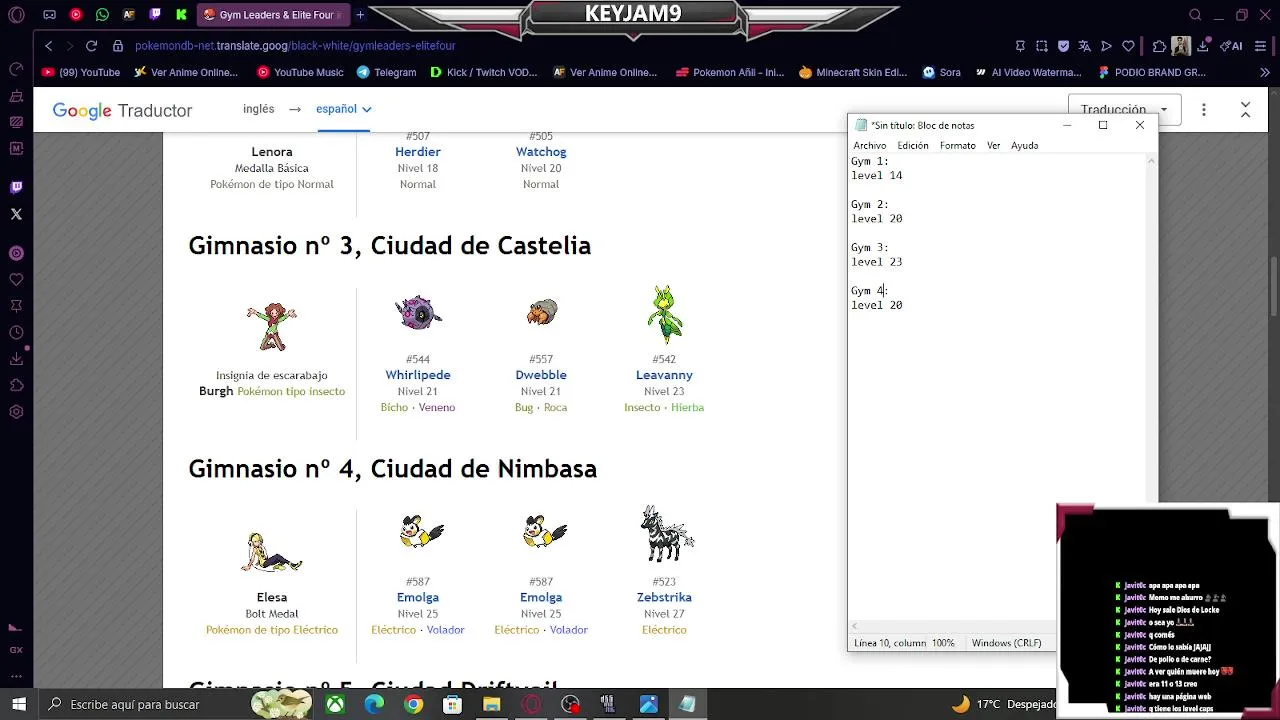Screen dimensions: 1280x720
Task: Open Xbox app from the taskbar
Action: click(x=335, y=704)
